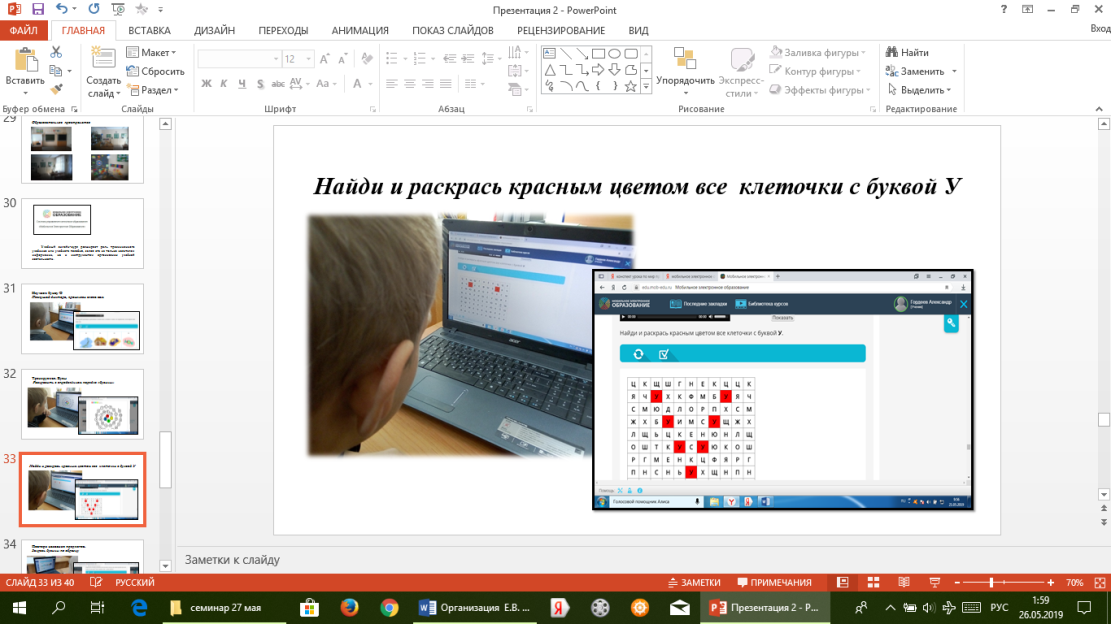
Task: Expand the shapes gallery more arrow
Action: click(x=647, y=88)
